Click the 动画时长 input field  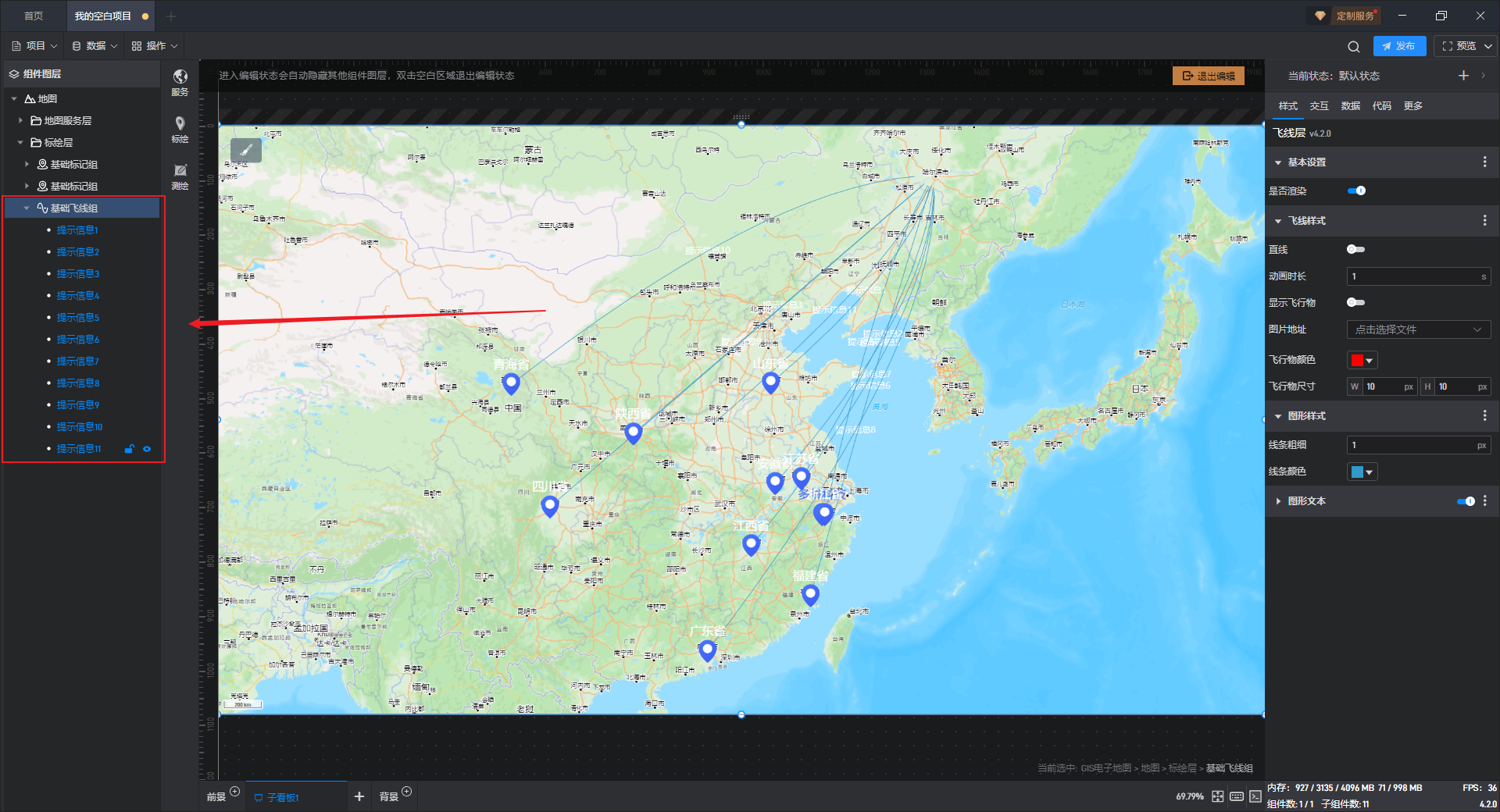[x=1419, y=276]
